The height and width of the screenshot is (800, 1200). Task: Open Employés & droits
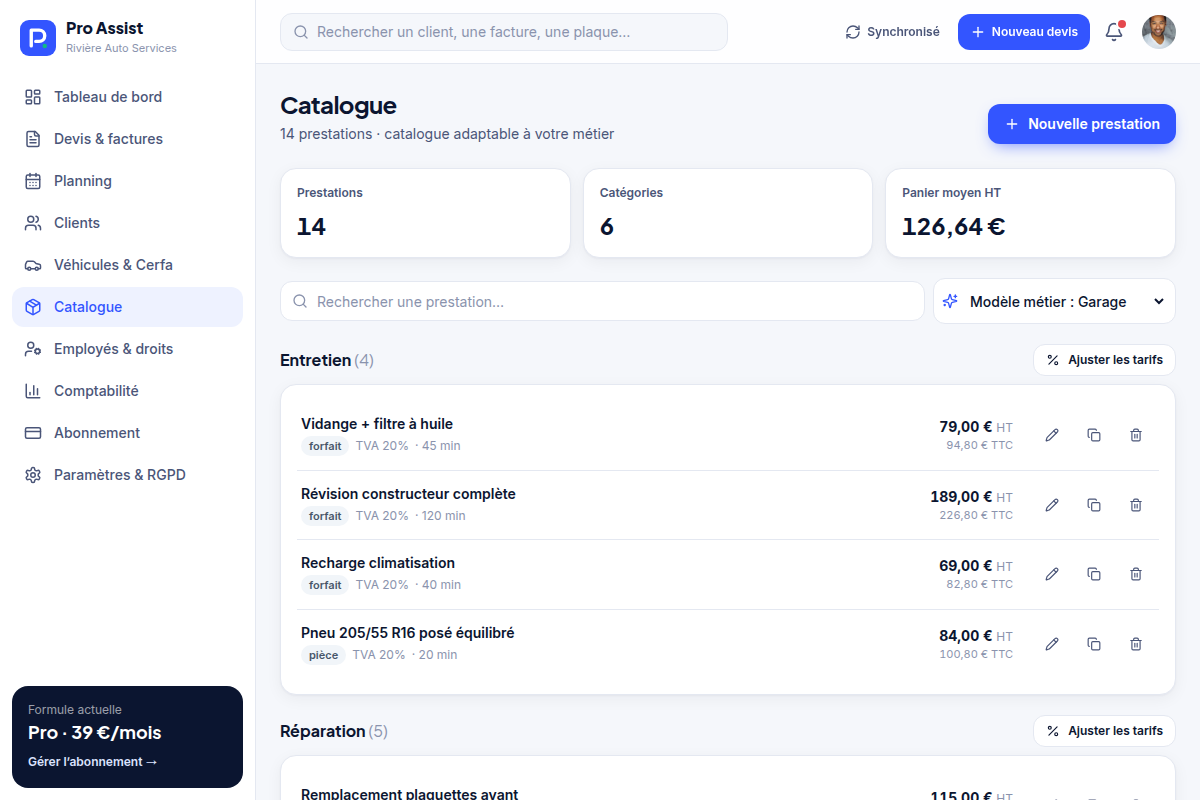(127, 349)
